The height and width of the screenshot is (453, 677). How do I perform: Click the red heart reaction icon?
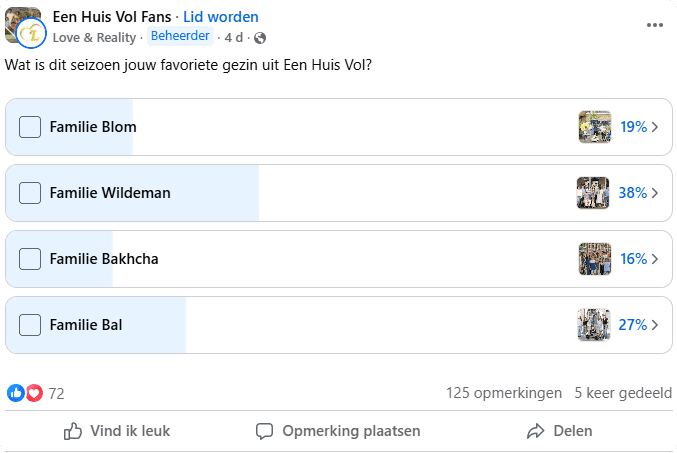pos(34,393)
